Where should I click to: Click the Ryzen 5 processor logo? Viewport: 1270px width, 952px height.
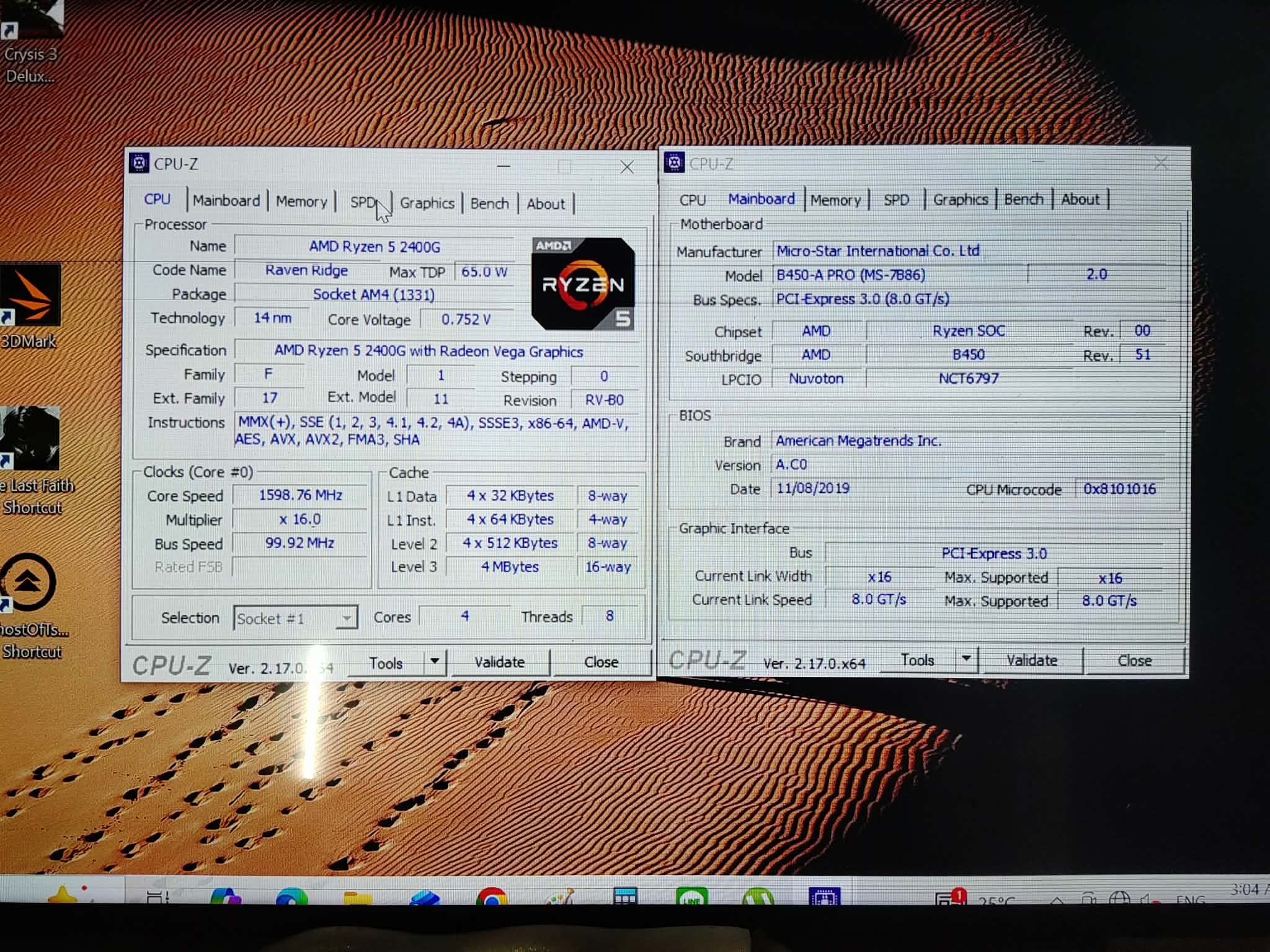pos(582,284)
